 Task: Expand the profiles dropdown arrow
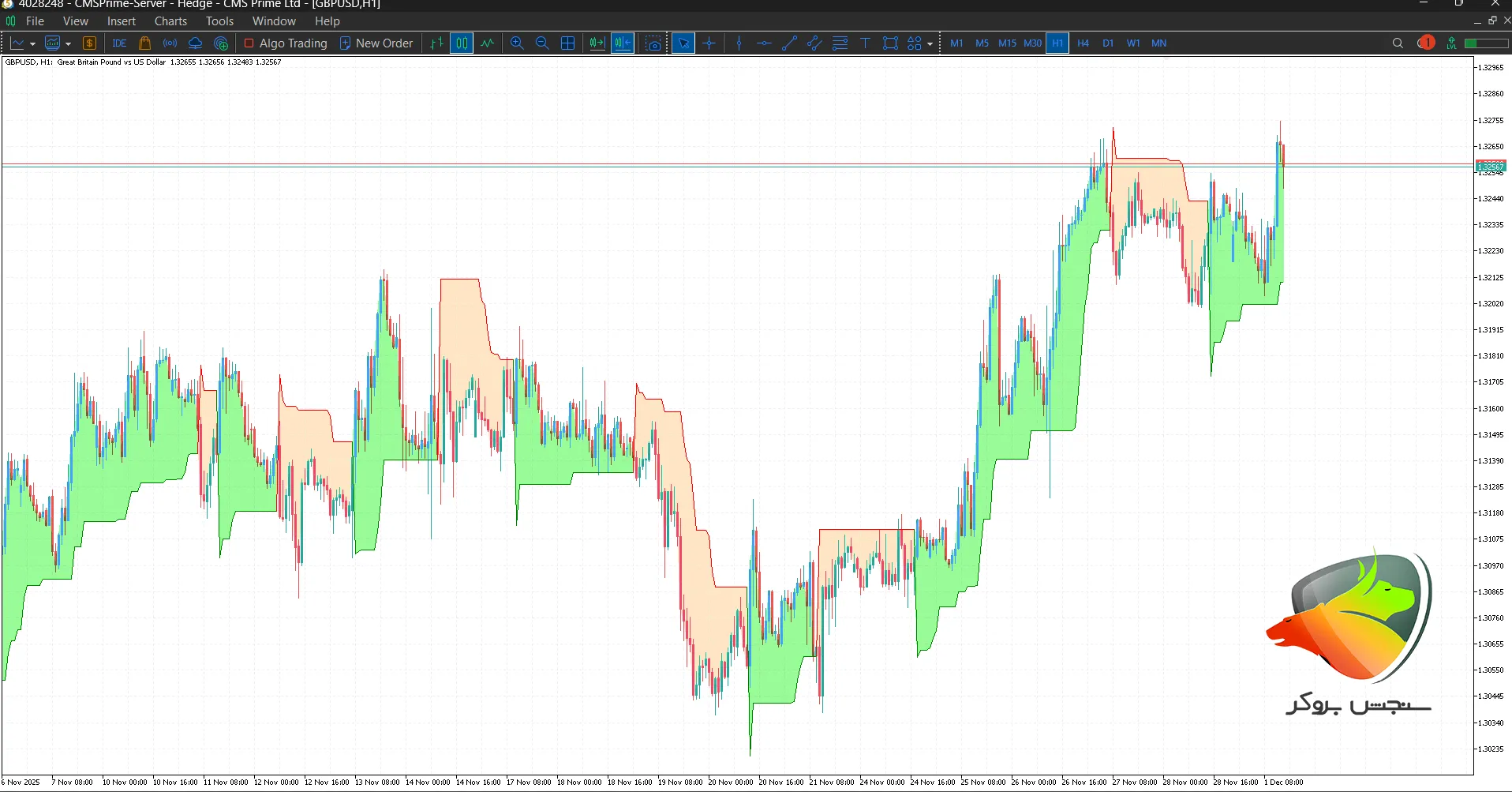[x=69, y=44]
